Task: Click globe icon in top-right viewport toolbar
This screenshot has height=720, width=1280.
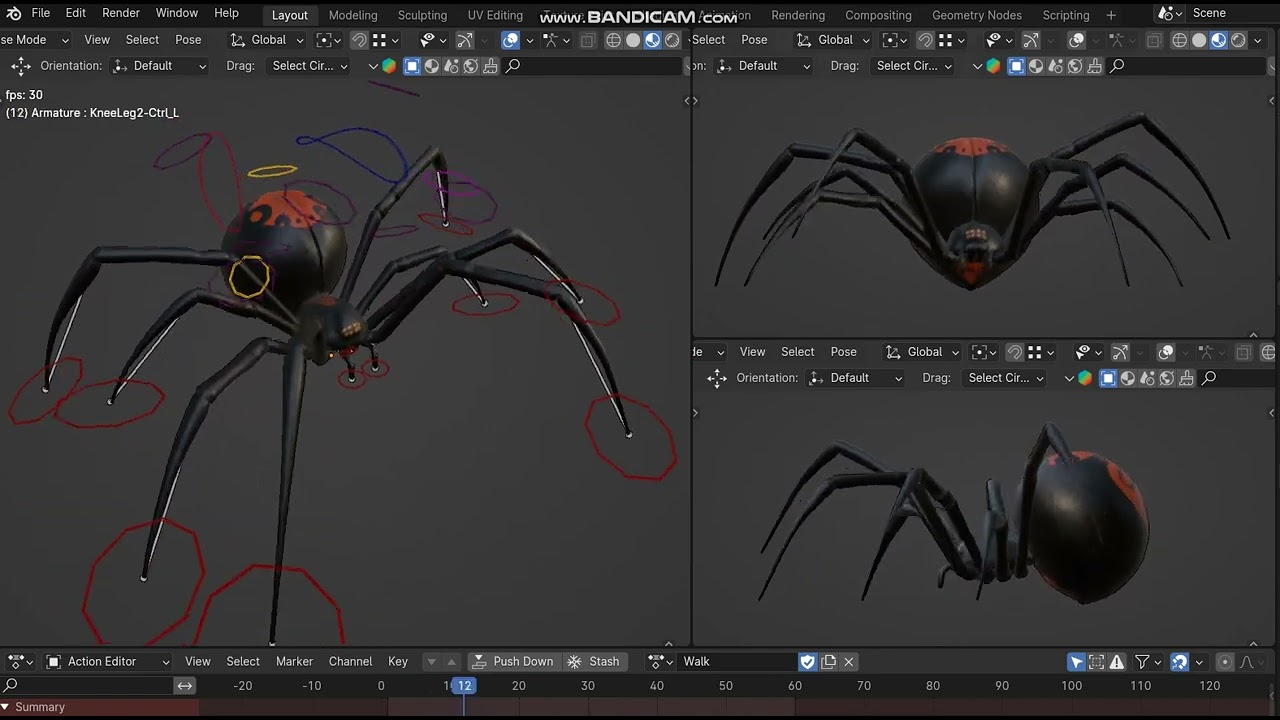Action: (1074, 66)
